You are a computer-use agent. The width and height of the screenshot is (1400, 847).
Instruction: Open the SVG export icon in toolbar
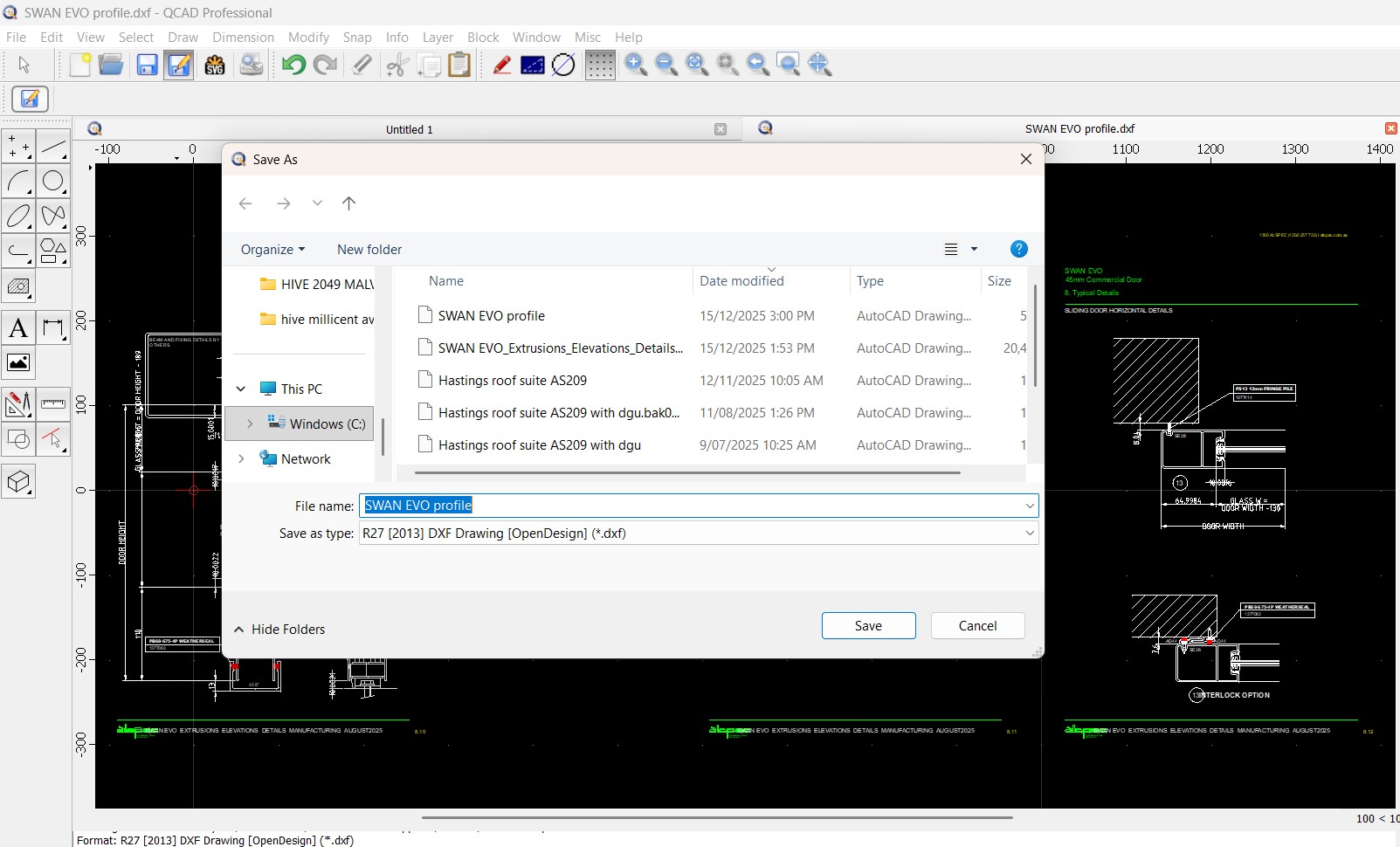point(215,64)
